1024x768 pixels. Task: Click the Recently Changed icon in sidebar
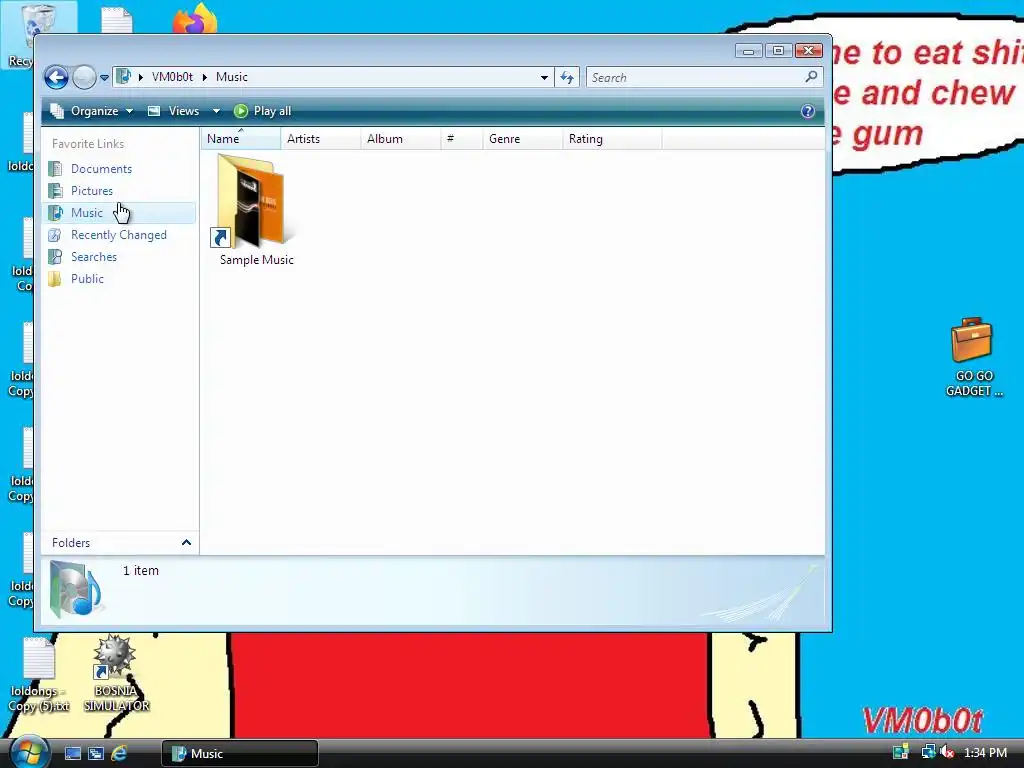[56, 235]
